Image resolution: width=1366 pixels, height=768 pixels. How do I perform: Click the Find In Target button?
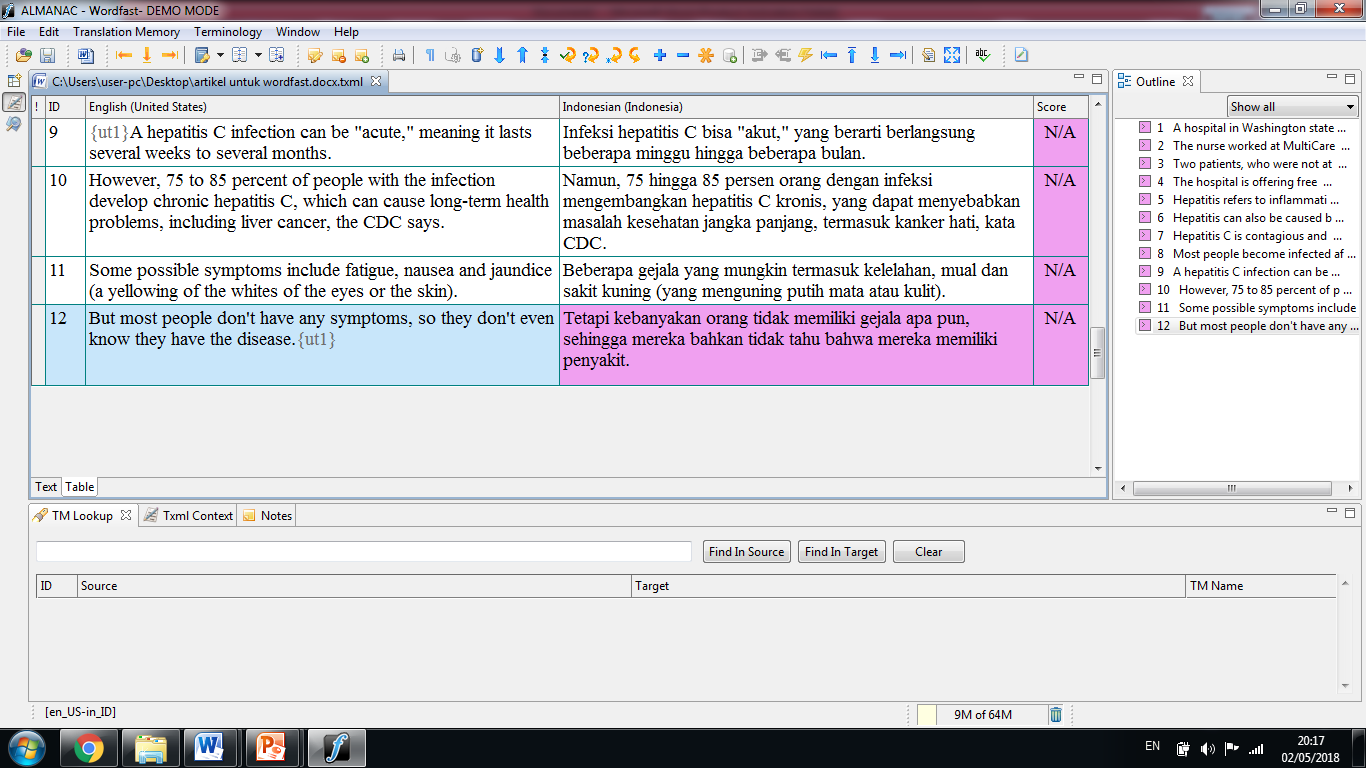pyautogui.click(x=842, y=552)
